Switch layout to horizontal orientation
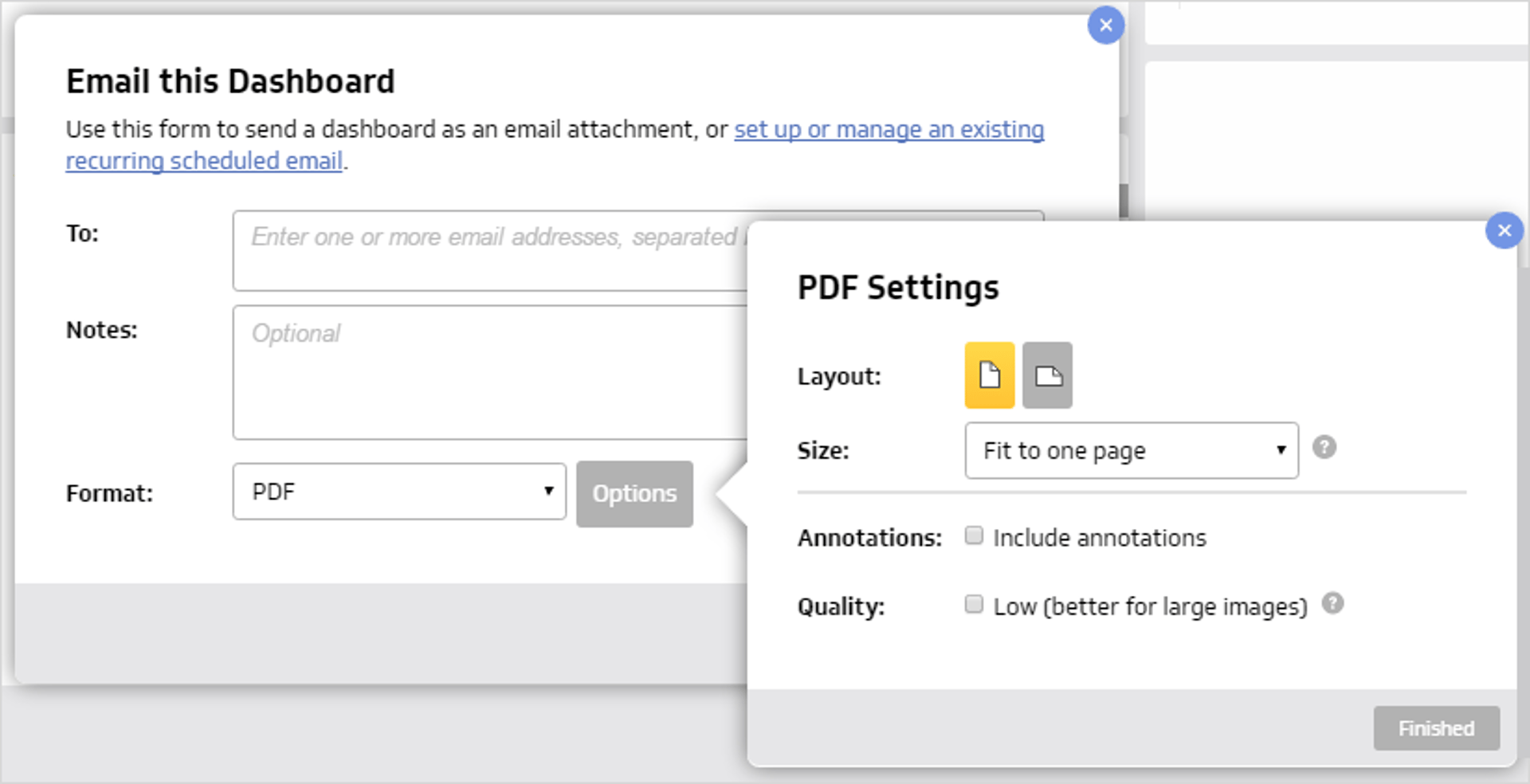 point(1047,375)
